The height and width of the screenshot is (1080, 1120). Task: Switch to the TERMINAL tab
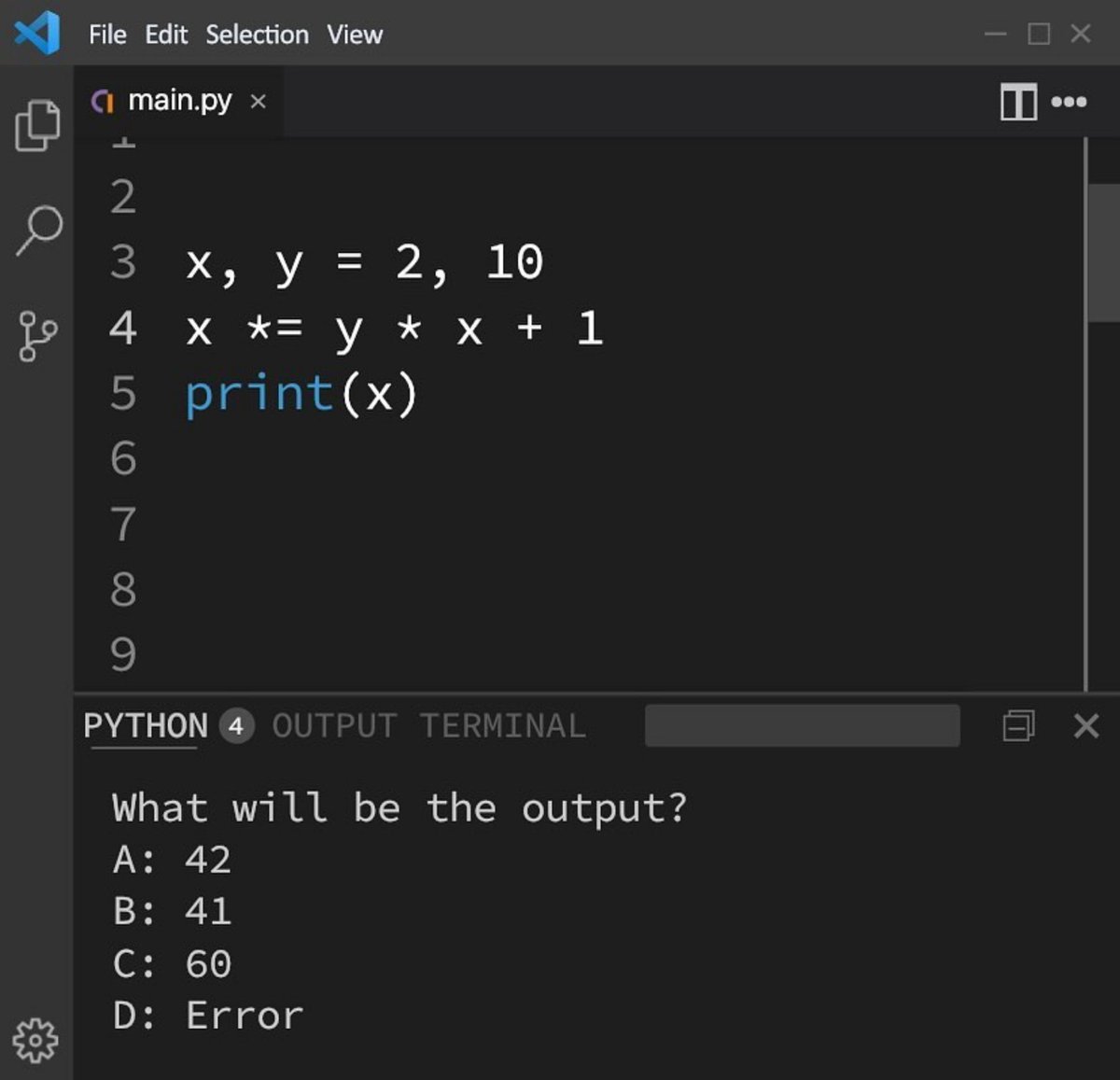pyautogui.click(x=503, y=726)
